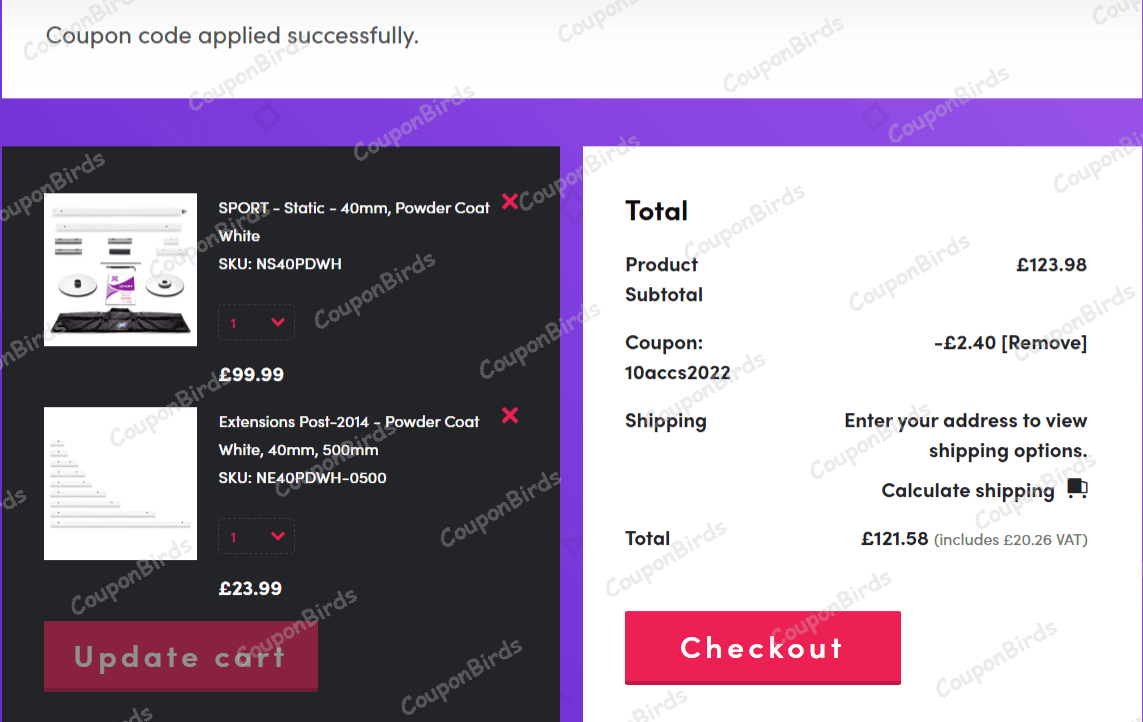
Task: Remove Extensions Post item from cart
Action: (510, 415)
